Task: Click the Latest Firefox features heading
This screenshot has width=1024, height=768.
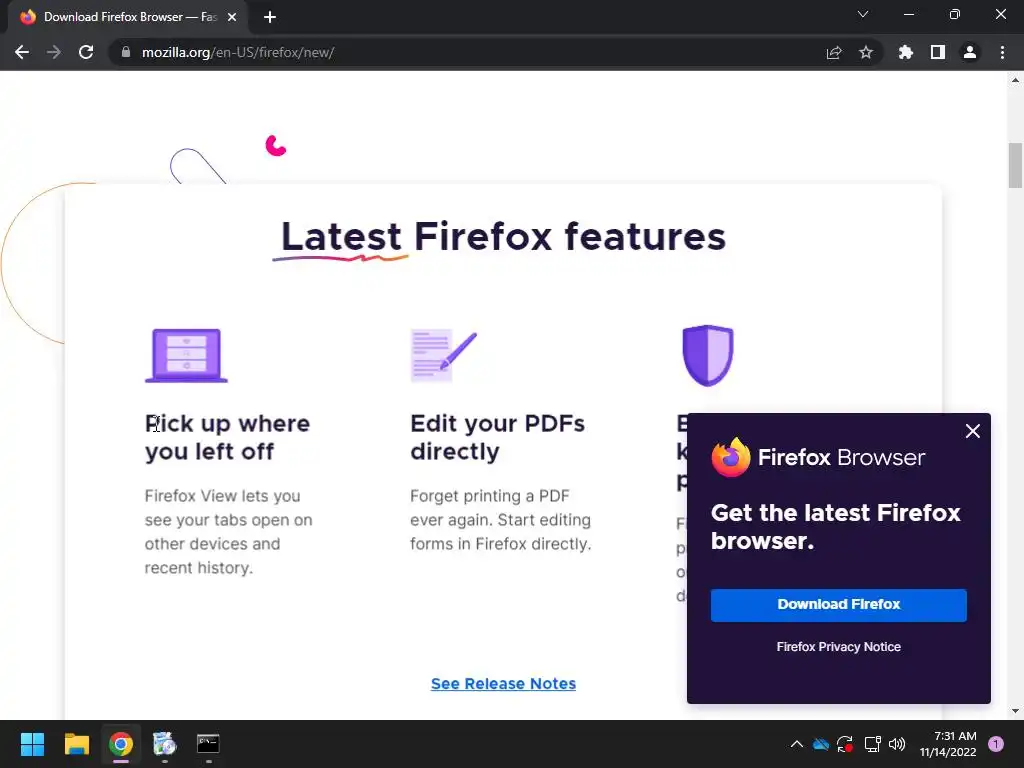Action: (503, 236)
